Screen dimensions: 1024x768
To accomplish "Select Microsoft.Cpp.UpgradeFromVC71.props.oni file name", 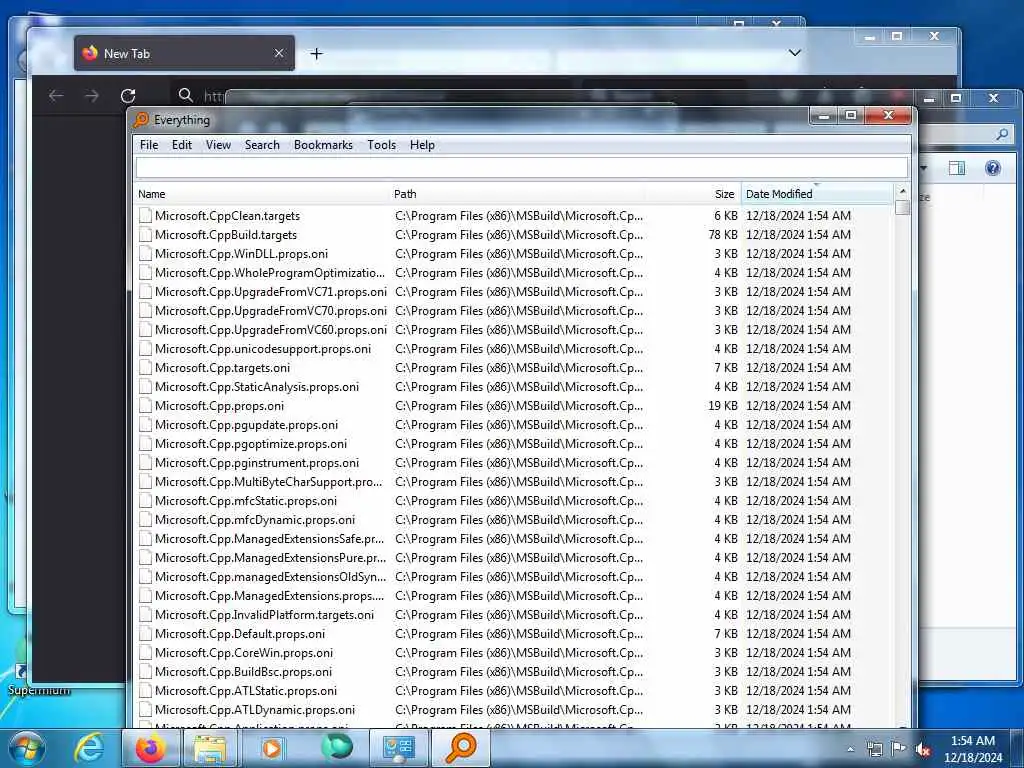I will [x=270, y=292].
